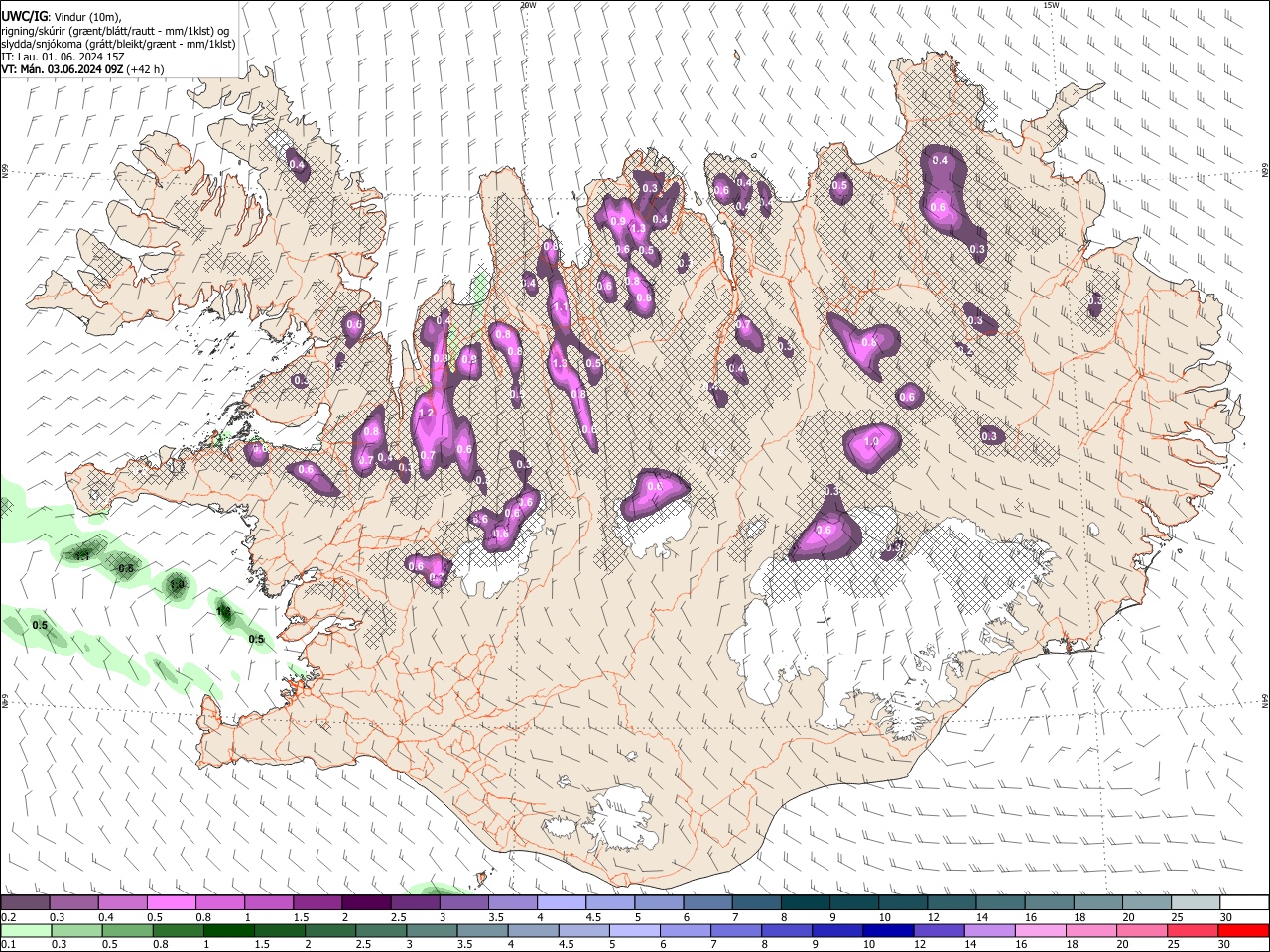Image resolution: width=1270 pixels, height=952 pixels.
Task: Click the '15W' longitude label
Action: tap(1051, 5)
